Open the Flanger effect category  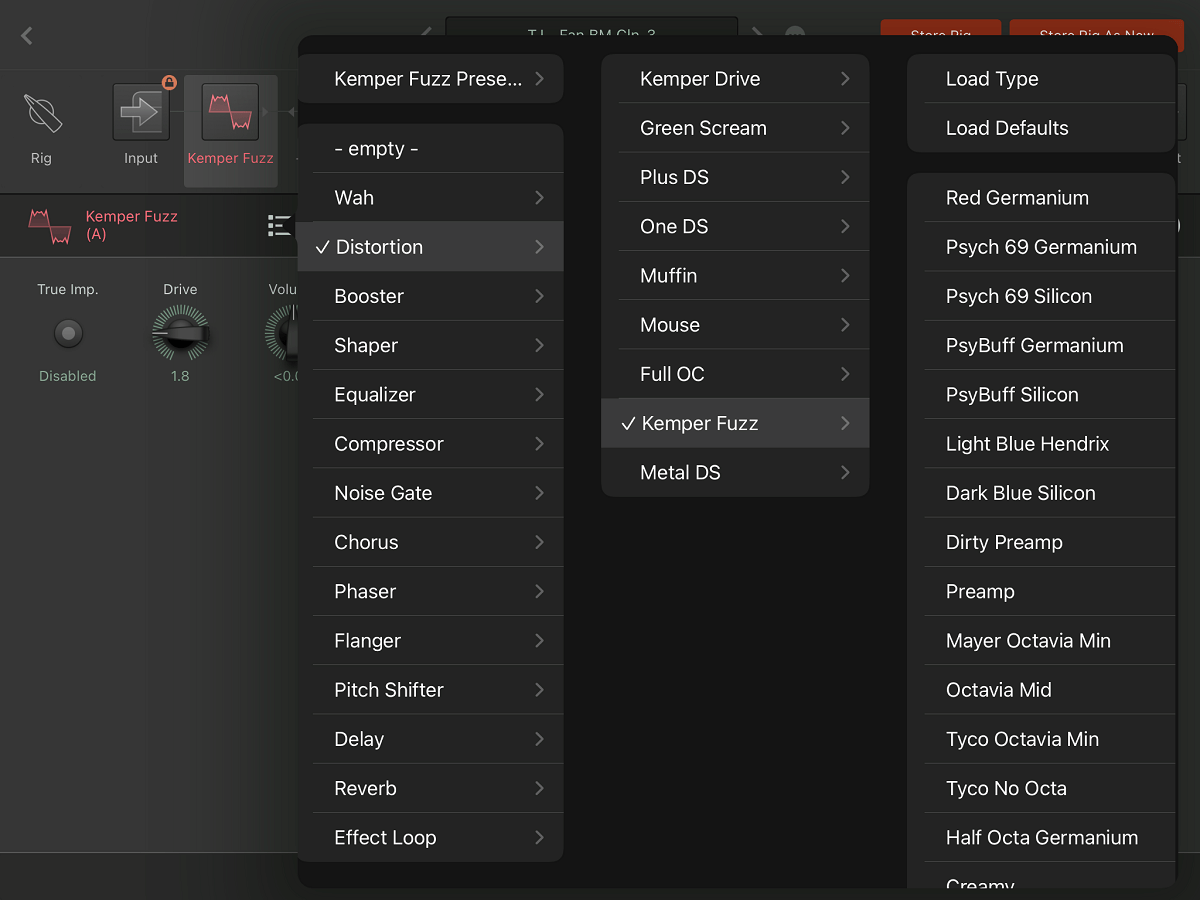pos(431,641)
